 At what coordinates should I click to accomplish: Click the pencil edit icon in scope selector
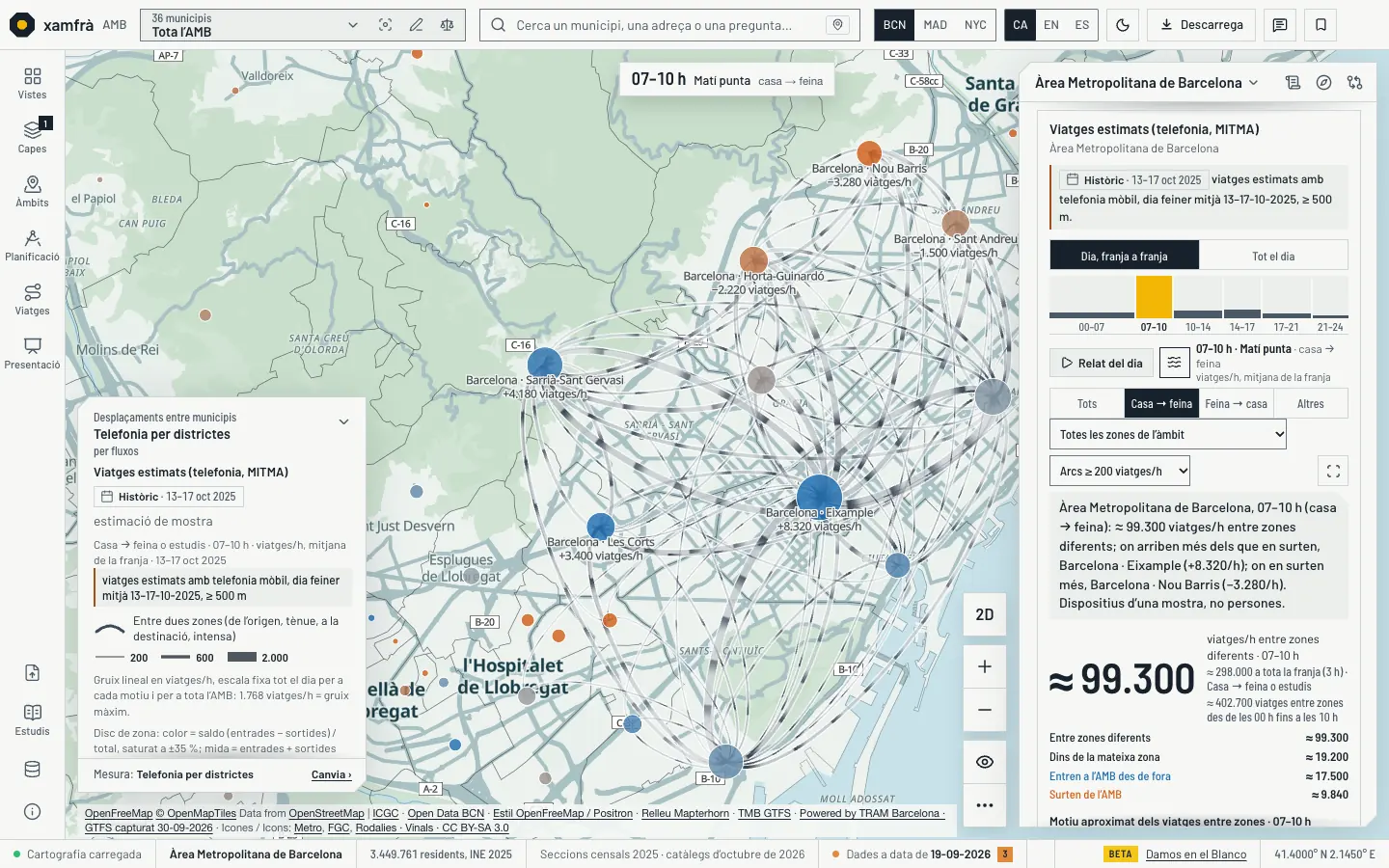pyautogui.click(x=416, y=25)
